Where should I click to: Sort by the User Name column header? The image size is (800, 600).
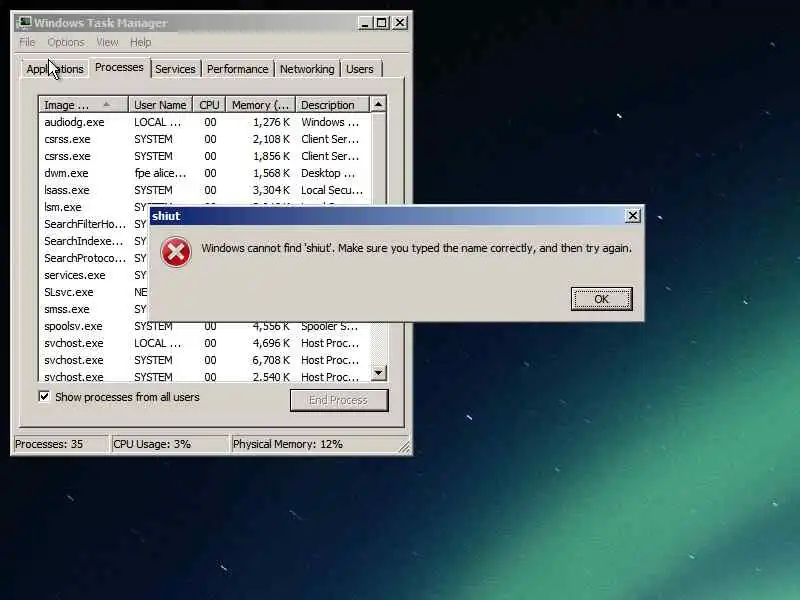160,105
